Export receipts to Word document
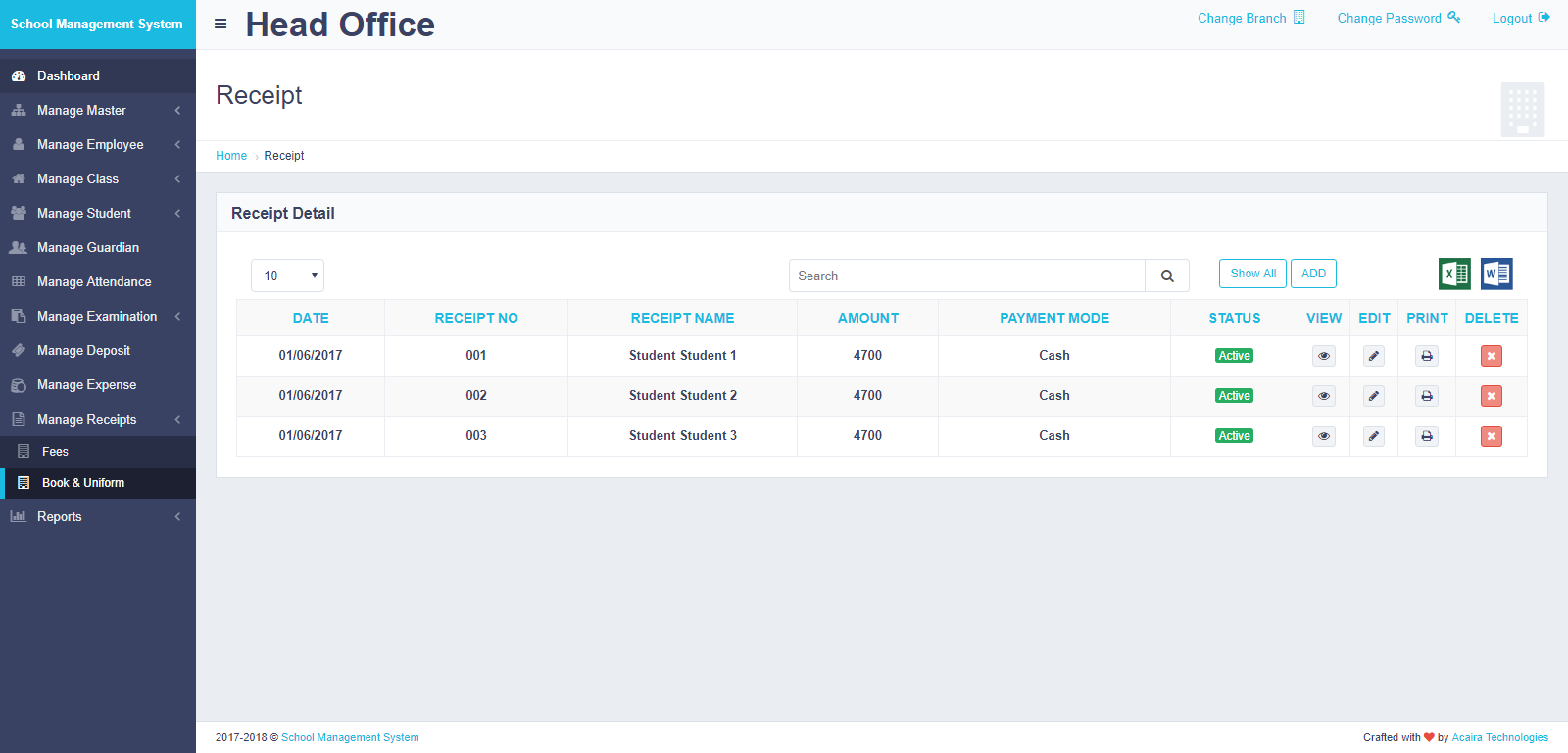Viewport: 1568px width, 753px height. (x=1496, y=275)
